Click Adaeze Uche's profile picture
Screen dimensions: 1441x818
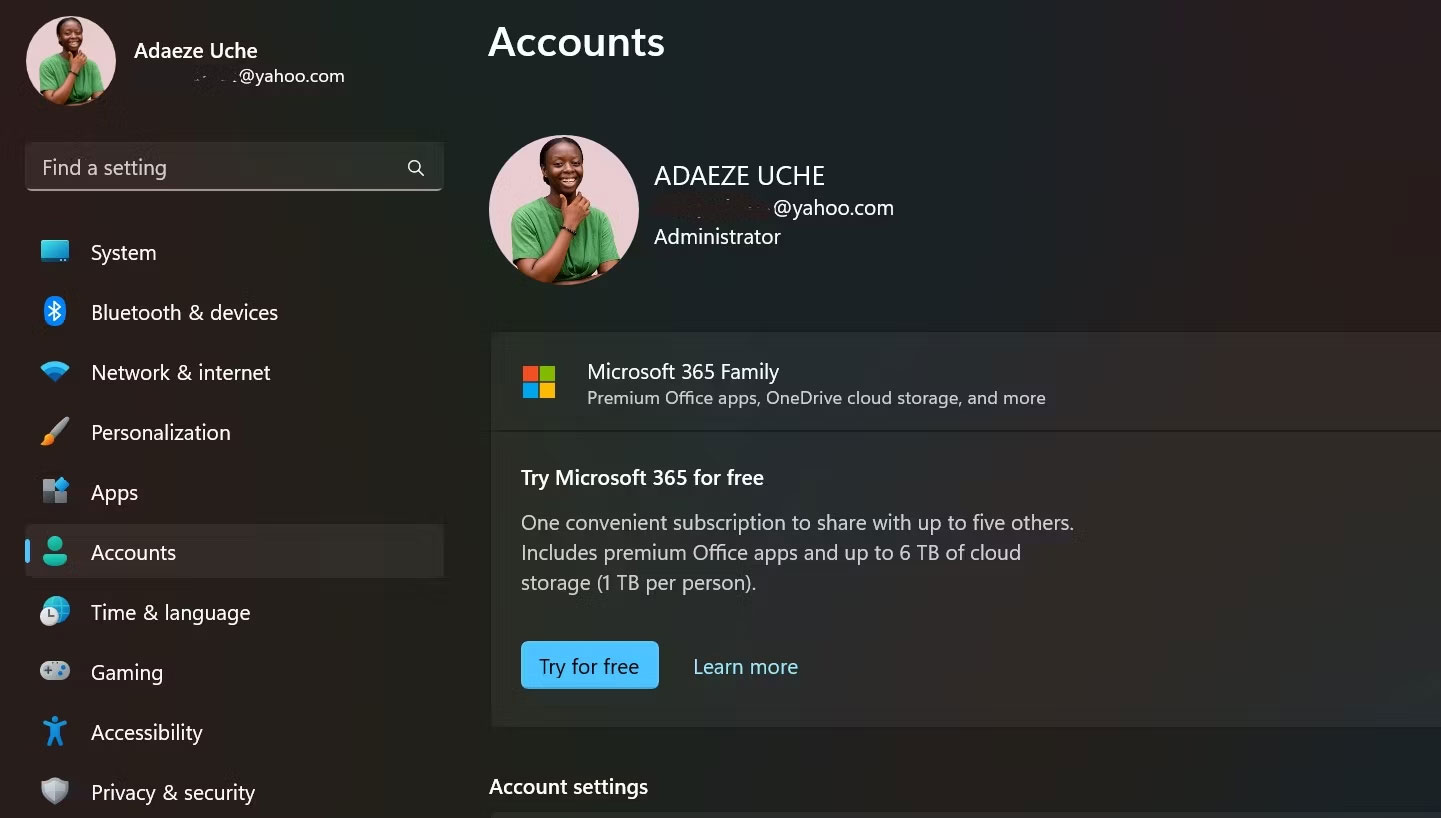pos(563,209)
